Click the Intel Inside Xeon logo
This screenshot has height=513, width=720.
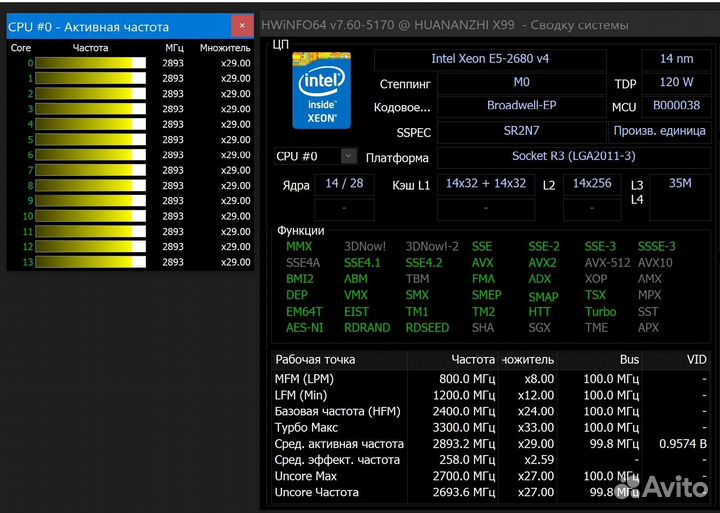(321, 90)
